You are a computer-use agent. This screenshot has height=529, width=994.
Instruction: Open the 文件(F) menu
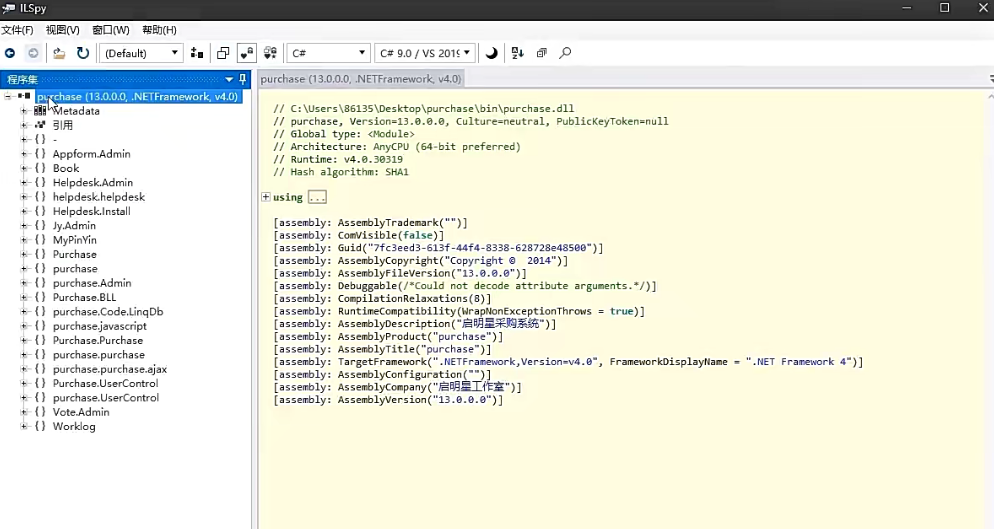tap(17, 30)
